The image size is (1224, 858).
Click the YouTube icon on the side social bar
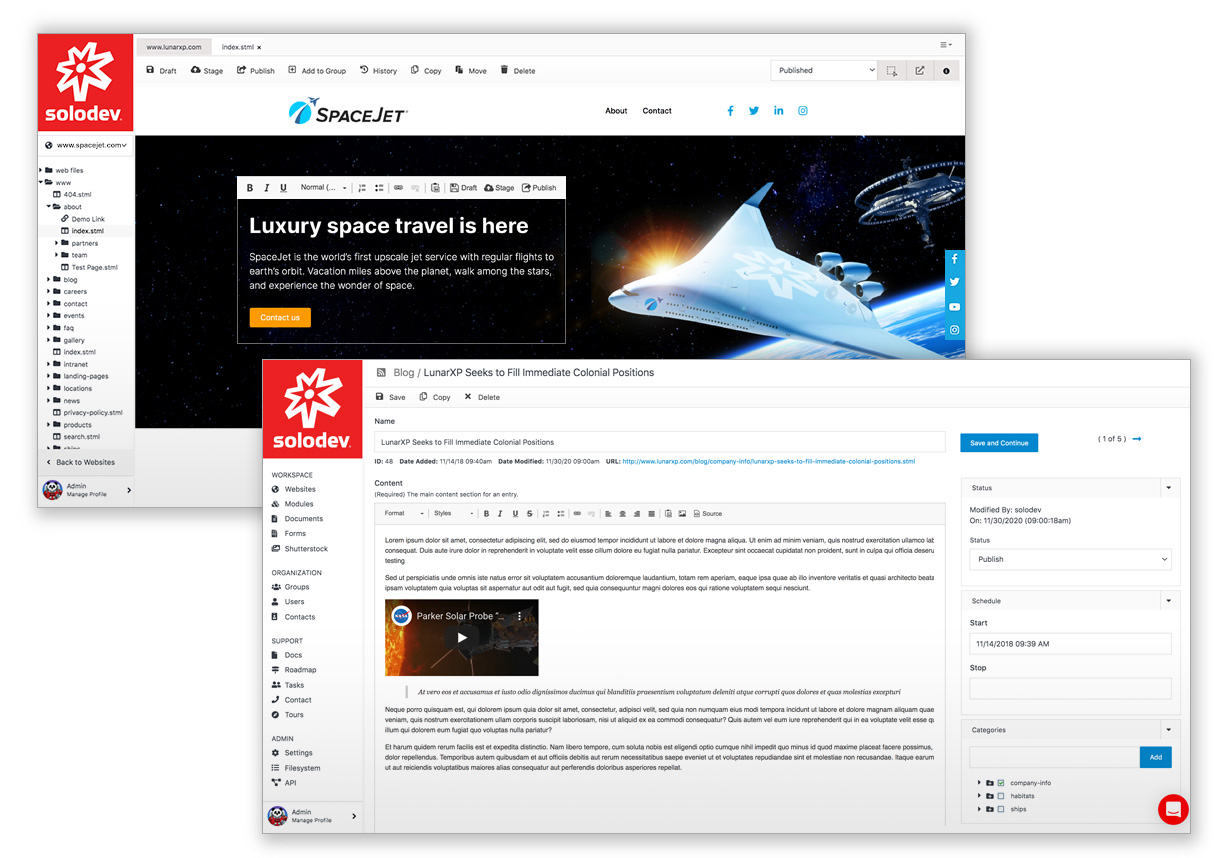[x=955, y=307]
